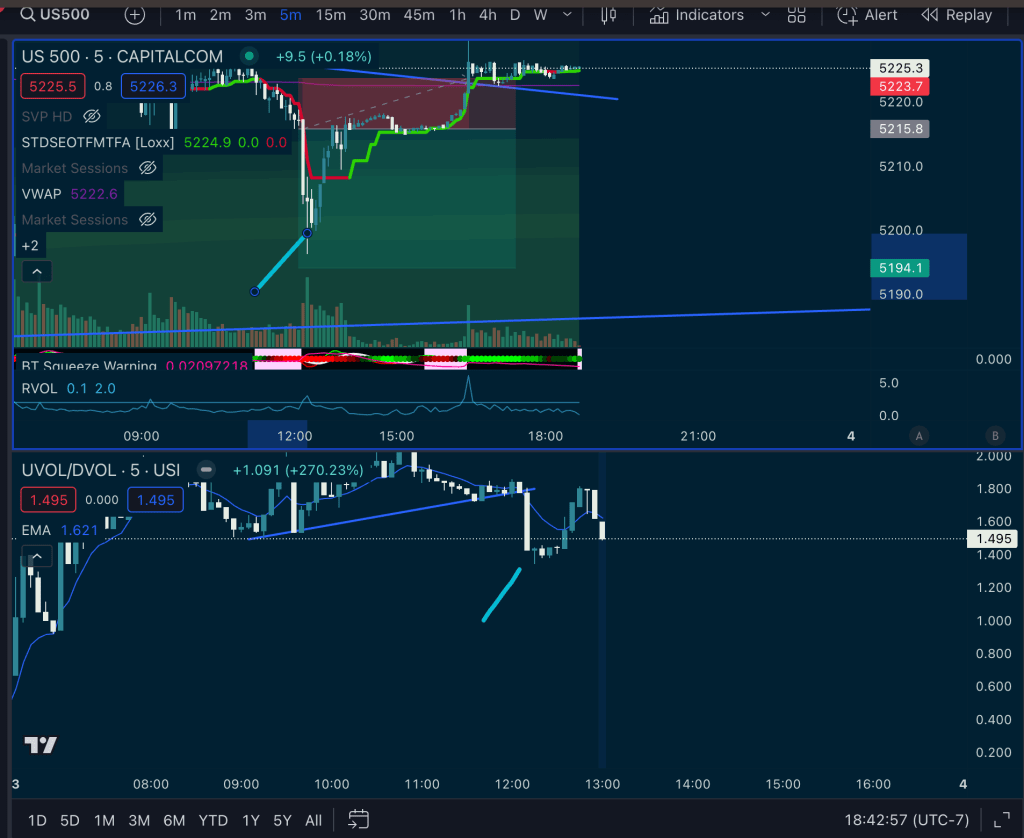The height and width of the screenshot is (838, 1024).
Task: Show the hidden SVP HD indicator
Action: pos(92,116)
